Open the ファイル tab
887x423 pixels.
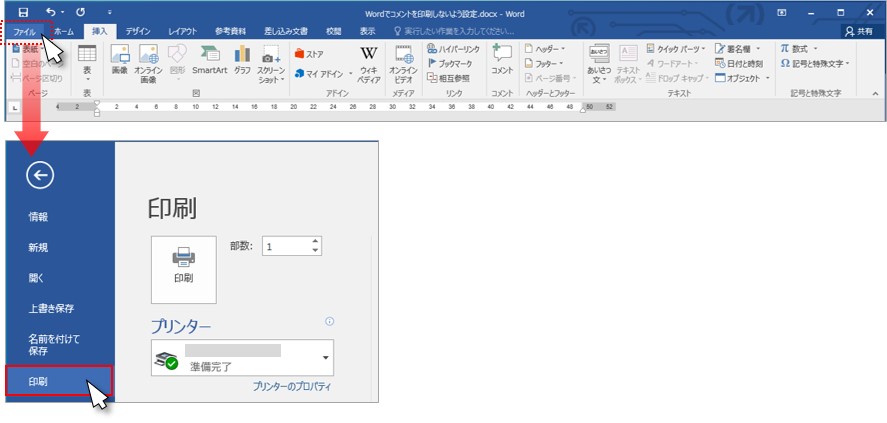(x=25, y=32)
